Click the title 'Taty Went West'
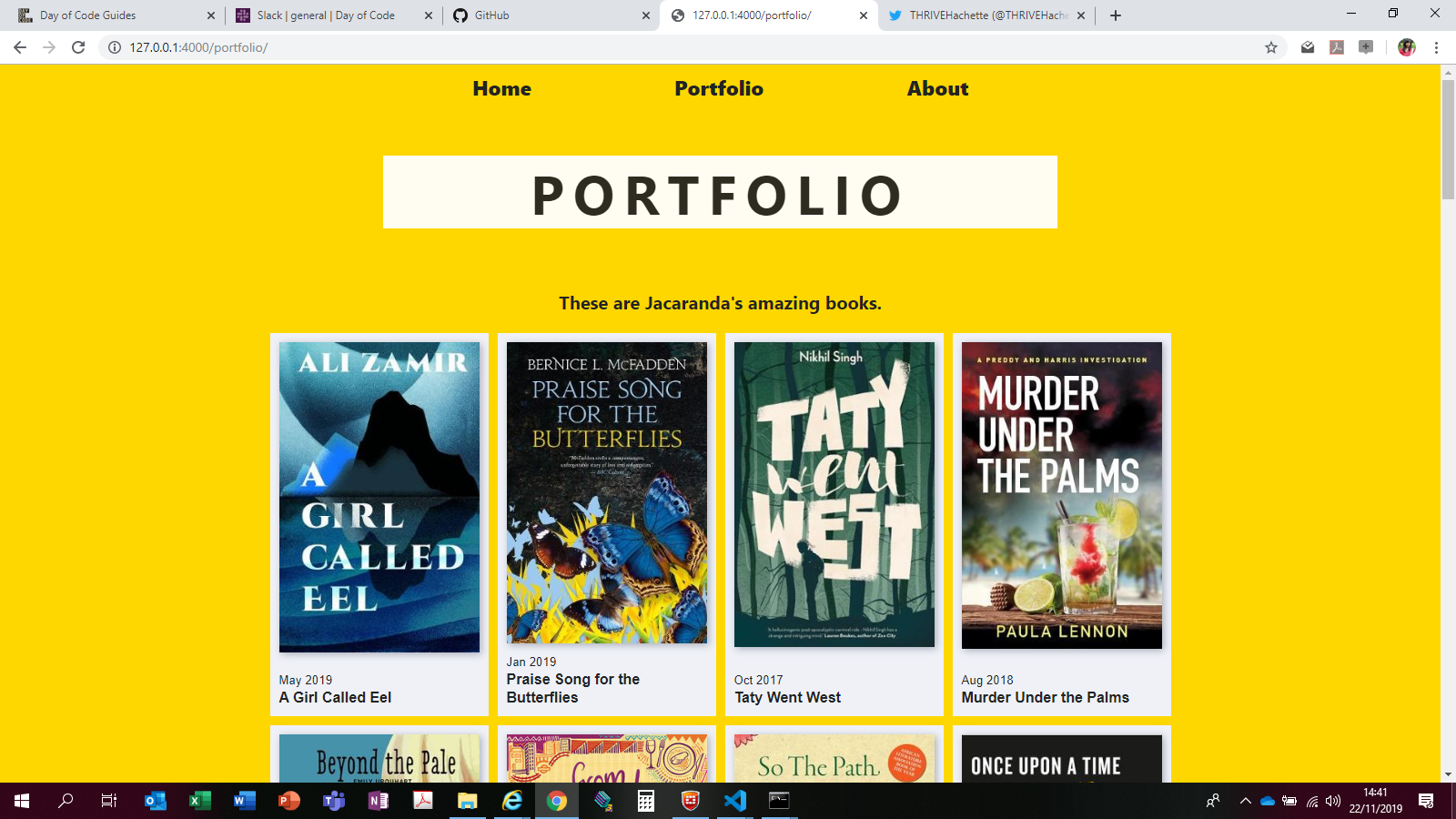The width and height of the screenshot is (1456, 819). click(x=788, y=697)
